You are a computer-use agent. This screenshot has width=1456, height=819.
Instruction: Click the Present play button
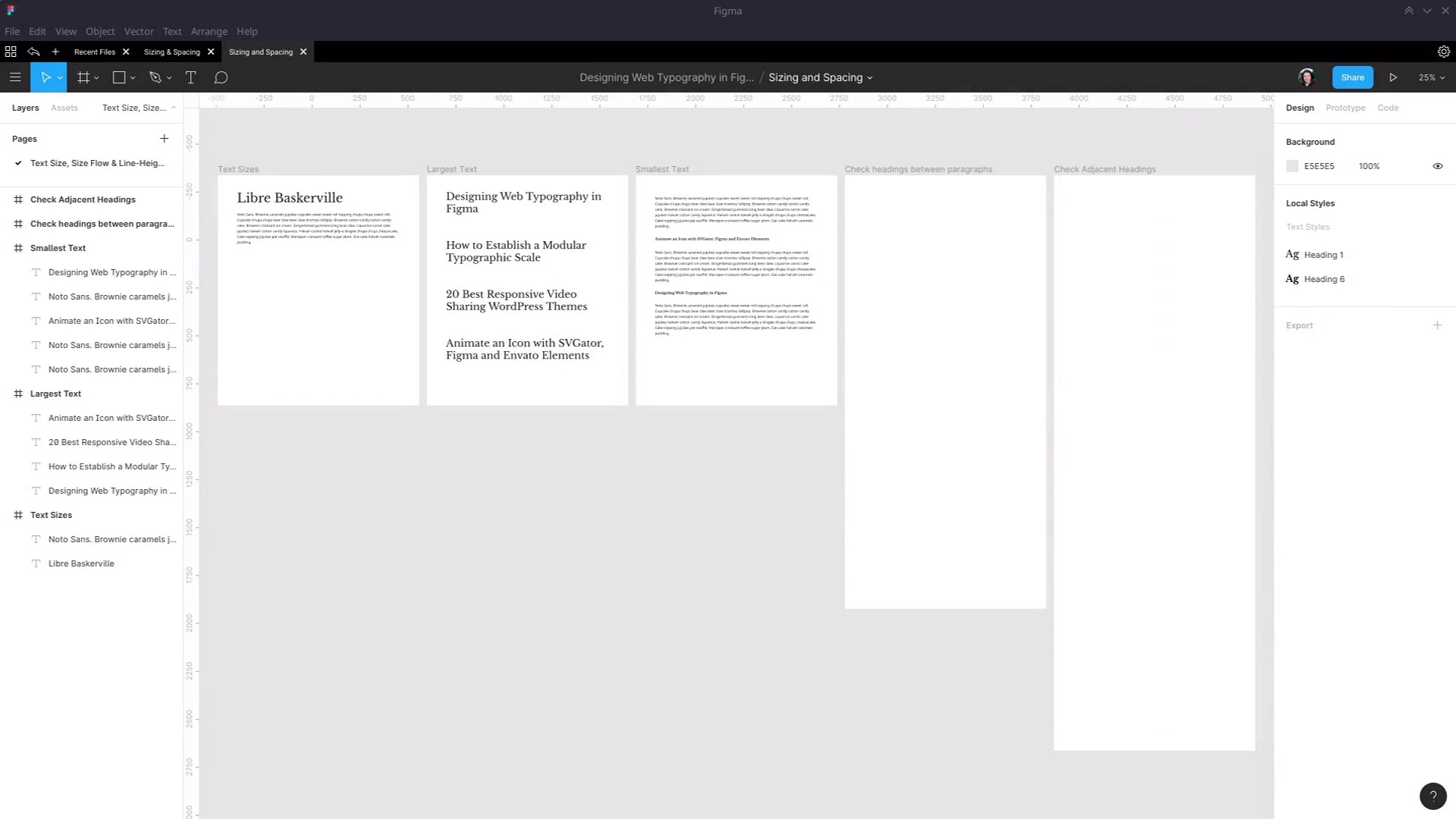click(1393, 77)
